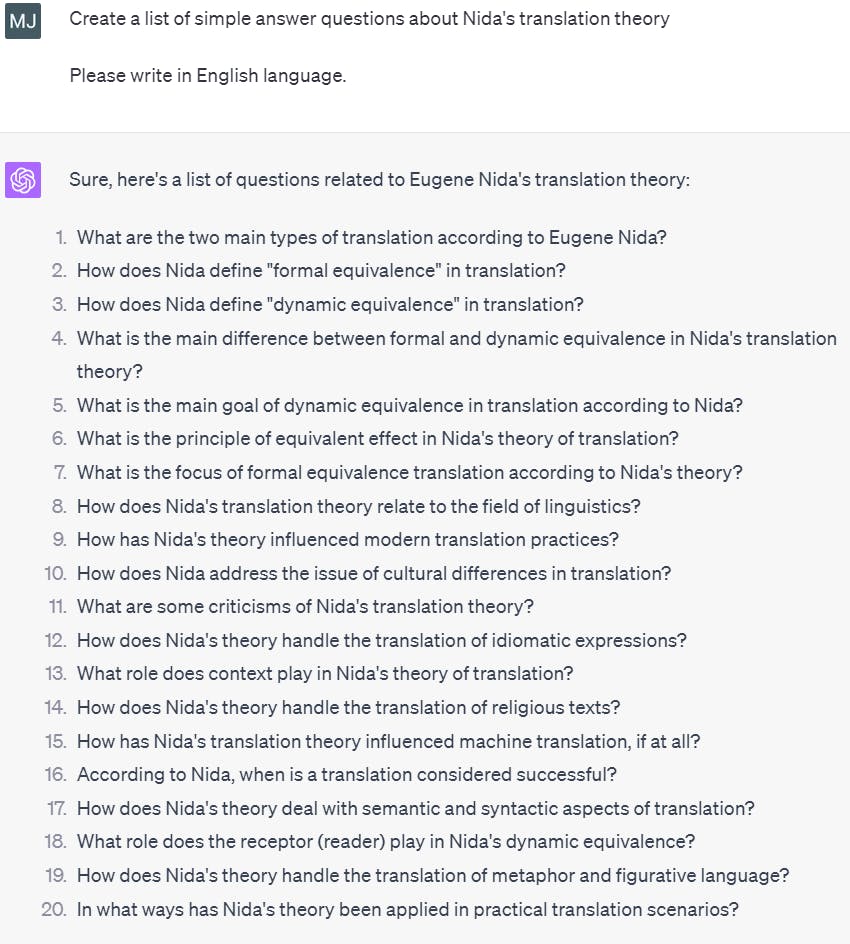850x944 pixels.
Task: Click question 5 about the main goal
Action: [409, 405]
